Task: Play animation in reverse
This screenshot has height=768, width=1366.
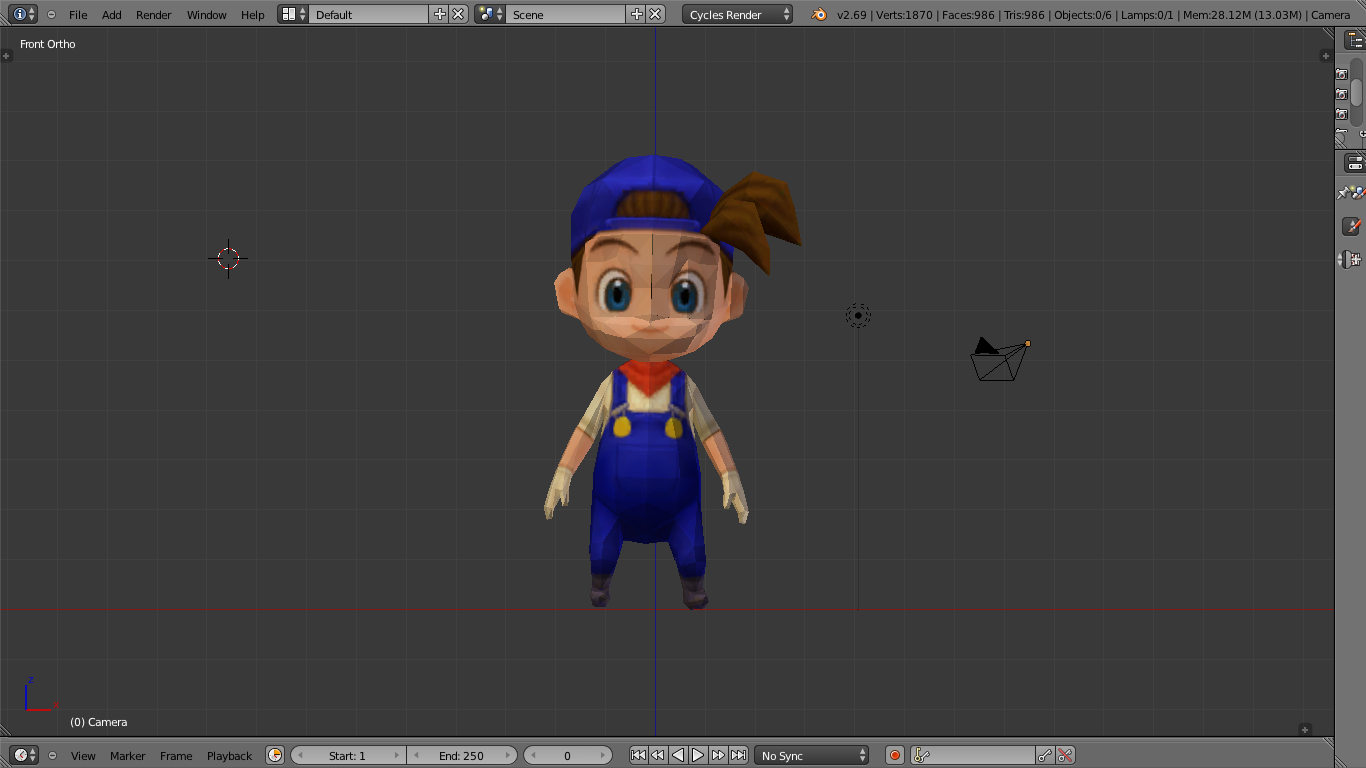Action: [x=678, y=755]
